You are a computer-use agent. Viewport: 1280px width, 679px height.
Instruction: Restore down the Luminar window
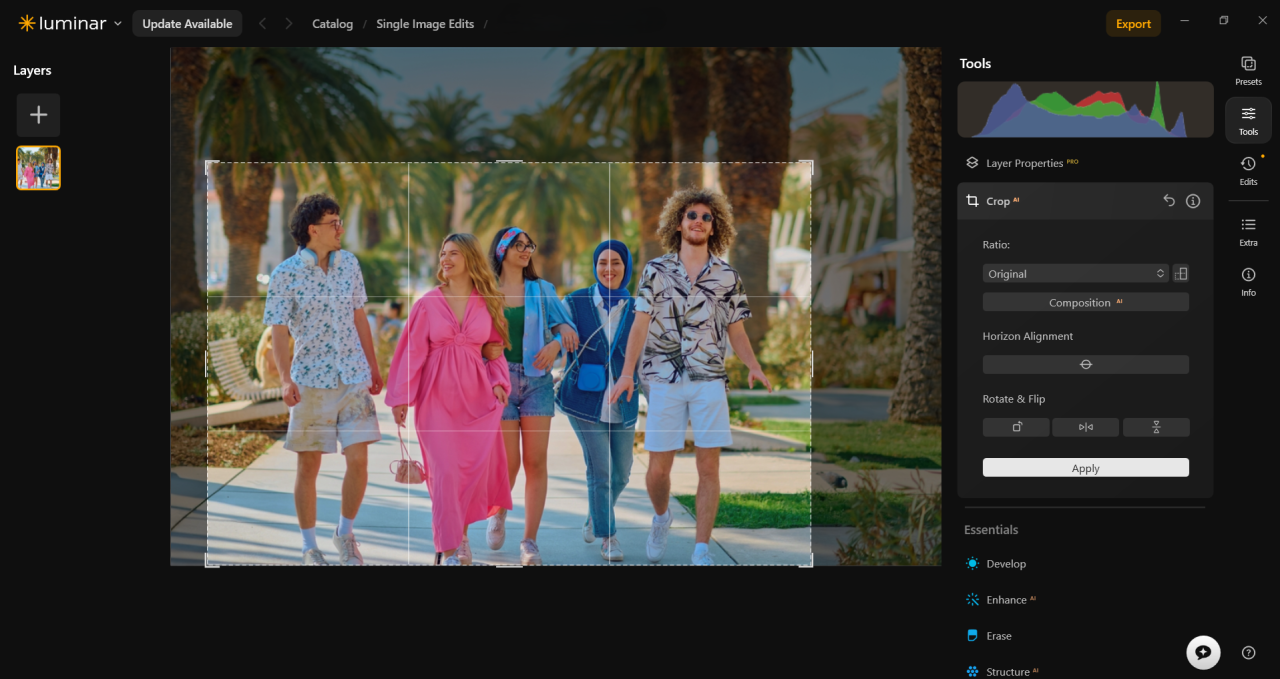click(1224, 21)
